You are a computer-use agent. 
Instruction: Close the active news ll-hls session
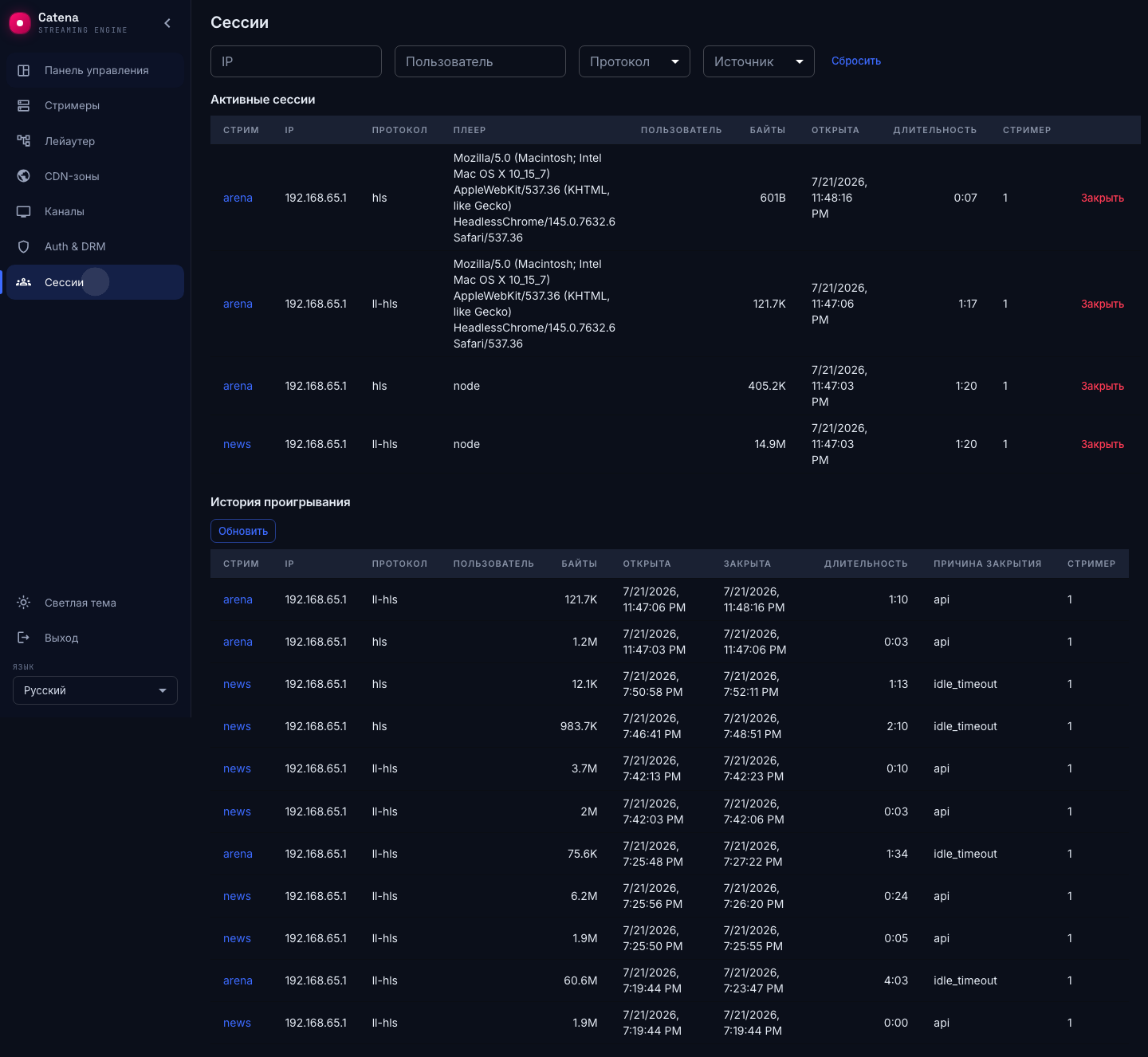click(x=1103, y=444)
